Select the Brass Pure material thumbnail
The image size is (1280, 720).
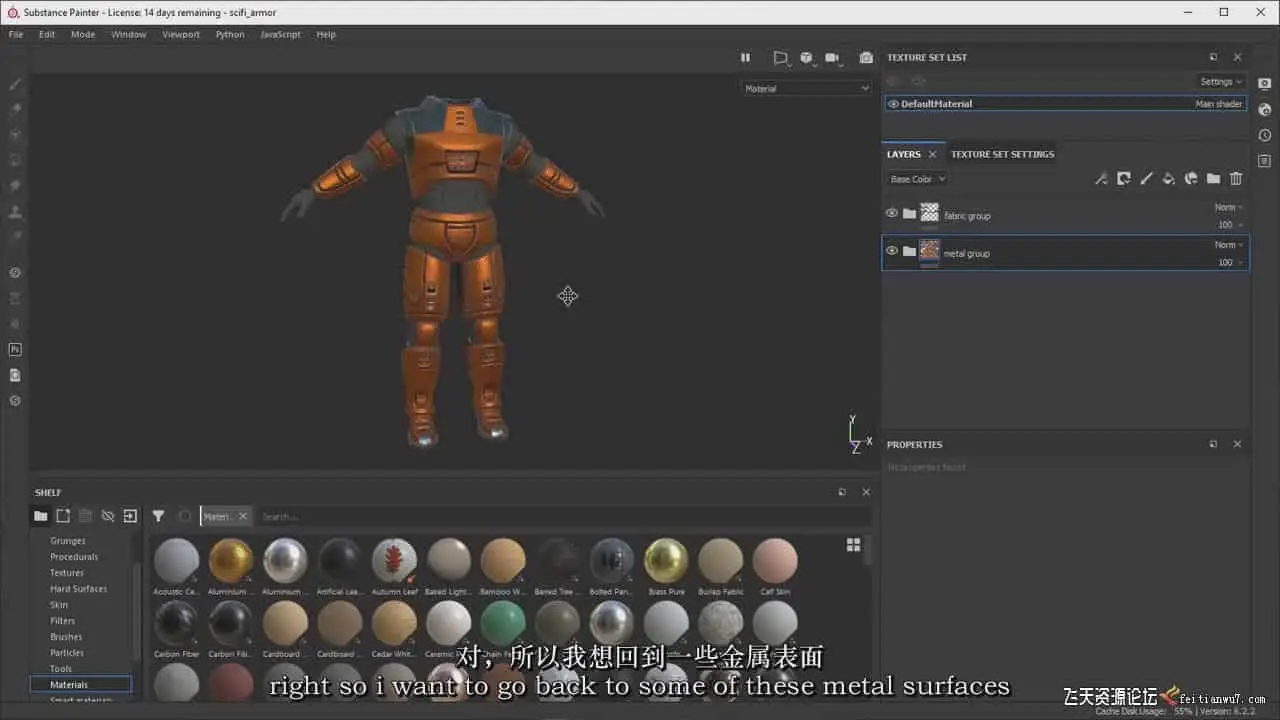point(666,561)
